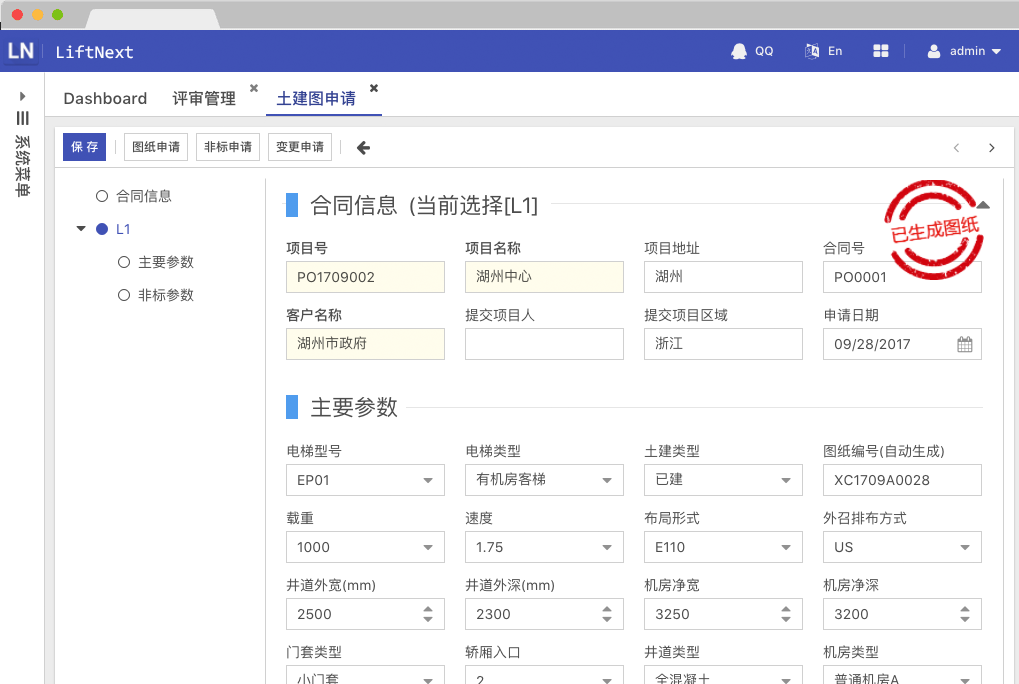Click the 项目号 input field
The width and height of the screenshot is (1019, 684).
pos(365,277)
